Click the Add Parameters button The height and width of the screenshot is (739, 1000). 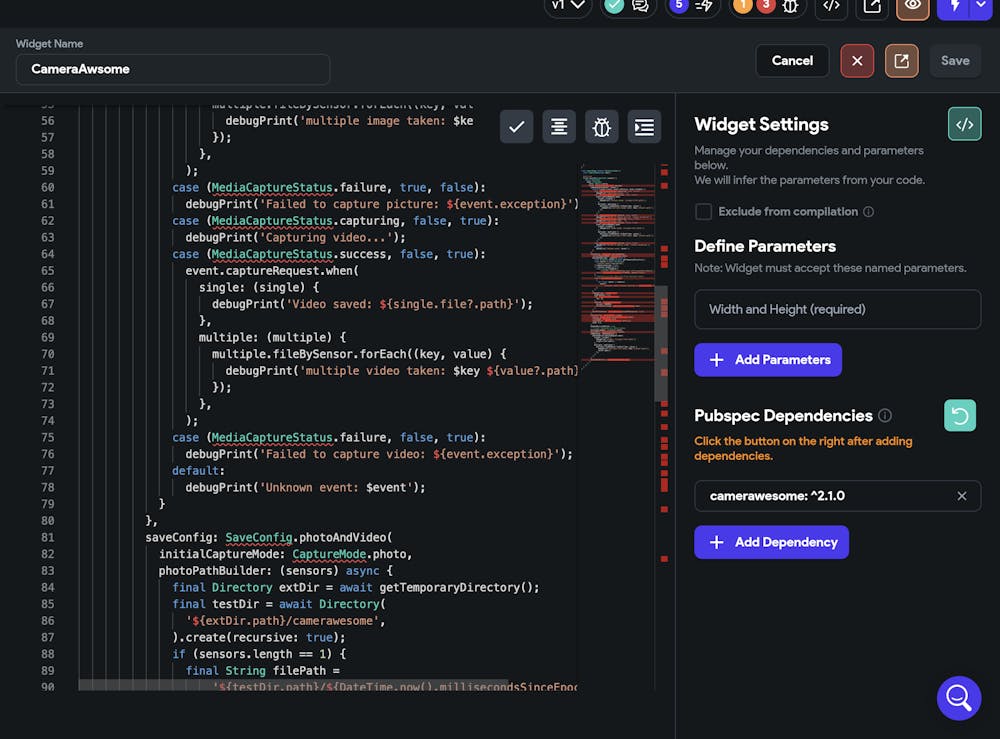point(767,360)
